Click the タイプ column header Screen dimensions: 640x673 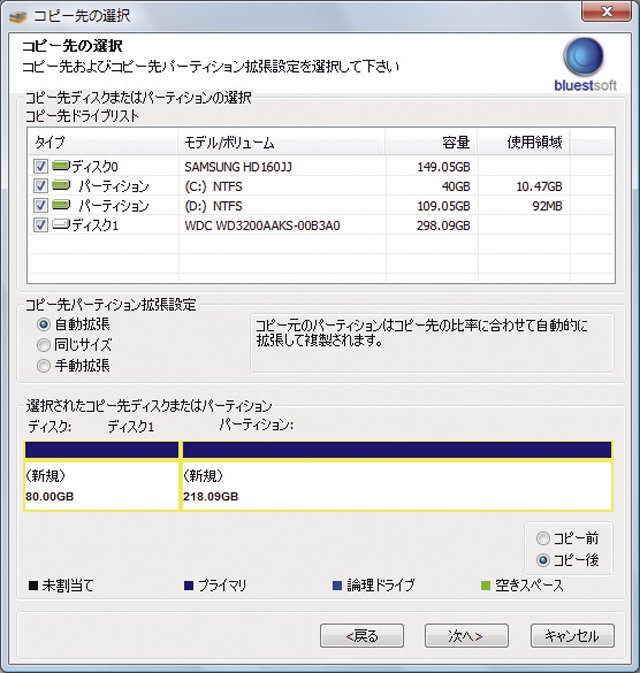[103, 142]
